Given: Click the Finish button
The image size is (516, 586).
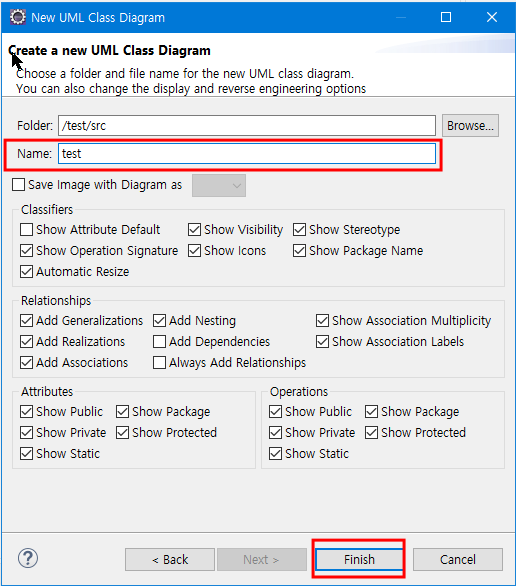Looking at the screenshot, I should (359, 560).
